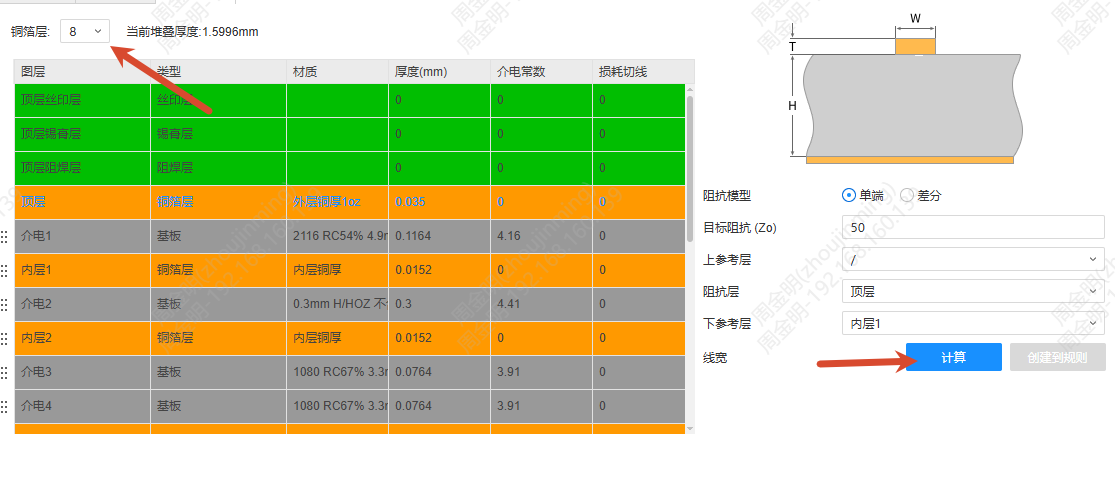Click the blue 计算 button
Viewport: 1115px width, 481px height.
(x=954, y=357)
